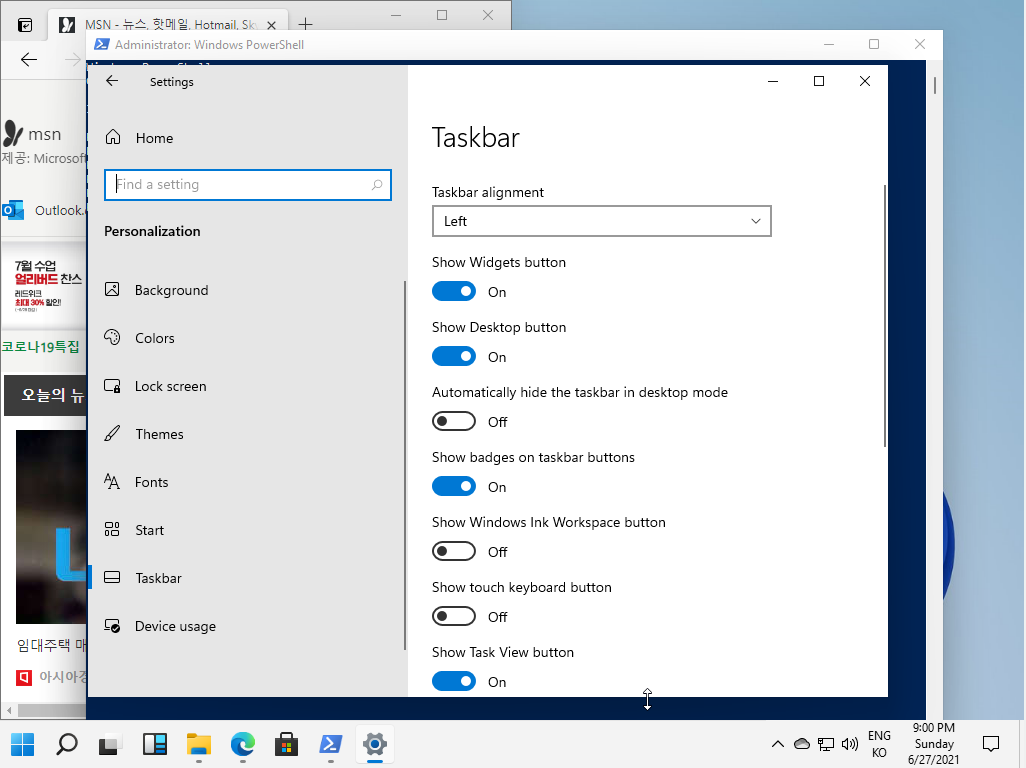The image size is (1026, 768).
Task: Open Edge tab actions menu icon
Action: (x=24, y=25)
